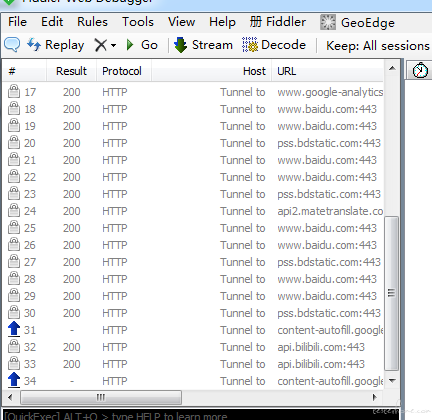Select content-autofill.google URL in session 34

[330, 381]
